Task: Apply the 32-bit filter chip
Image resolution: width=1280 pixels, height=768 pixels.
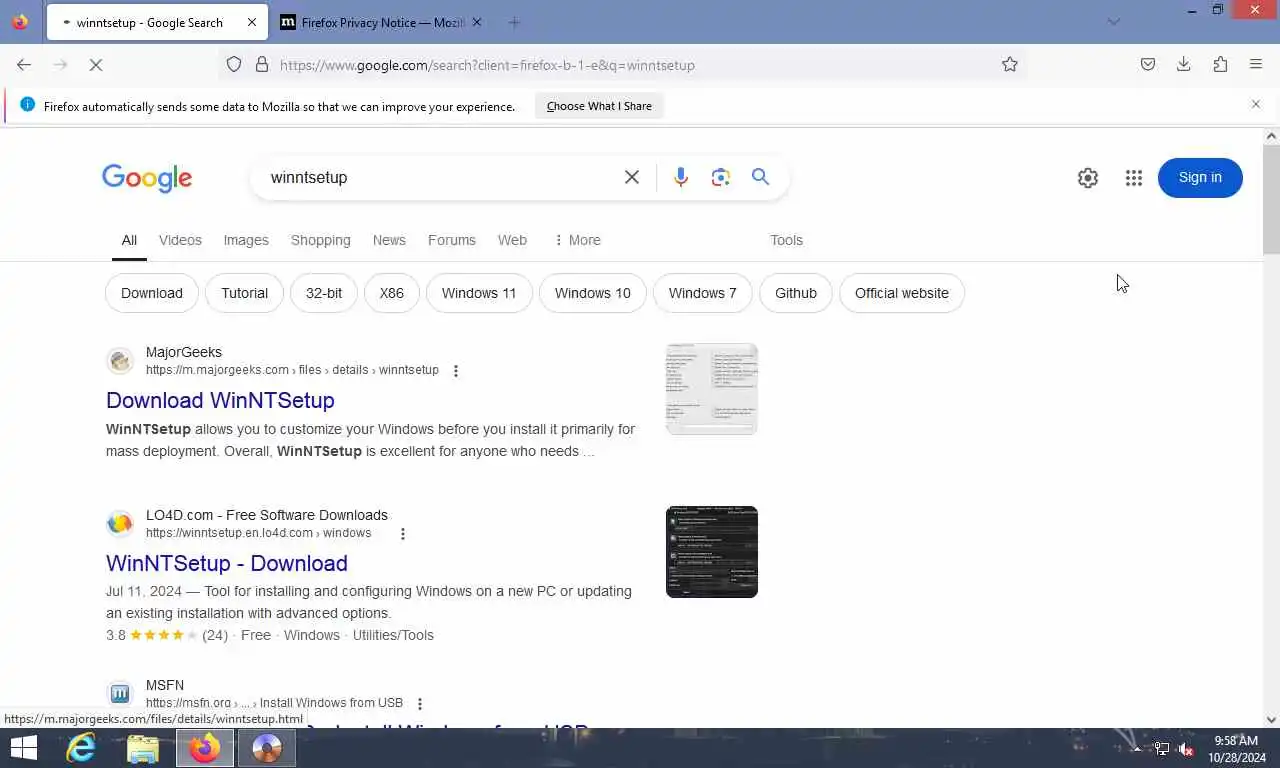Action: 324,293
